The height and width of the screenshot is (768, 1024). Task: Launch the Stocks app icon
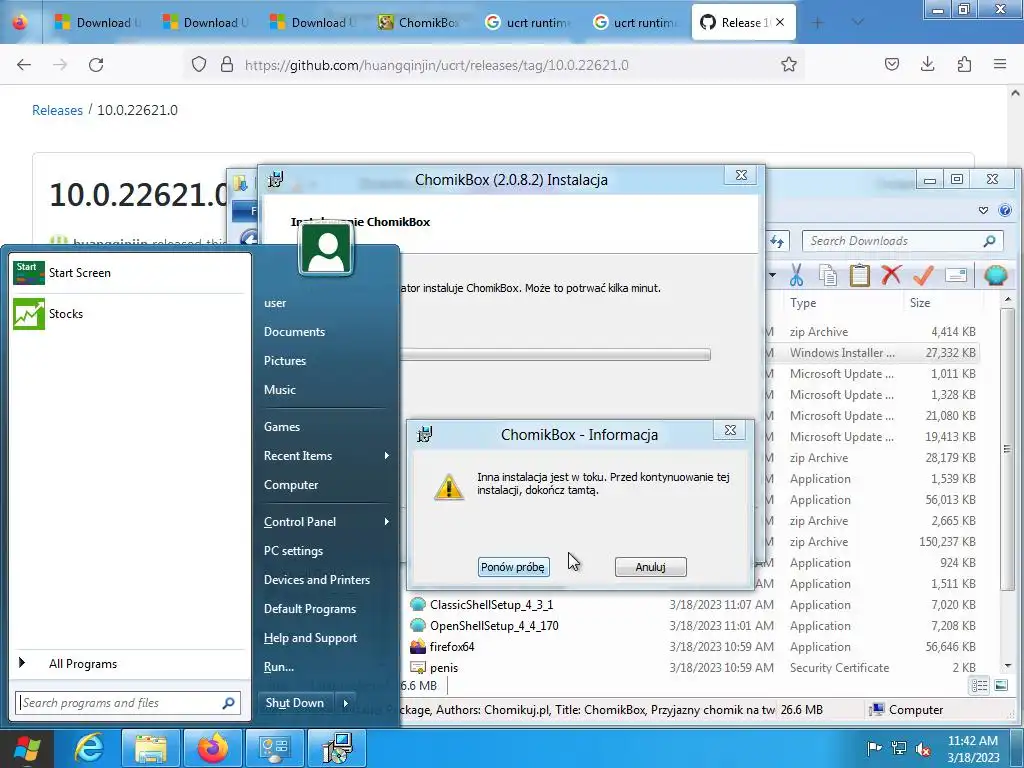pyautogui.click(x=29, y=314)
